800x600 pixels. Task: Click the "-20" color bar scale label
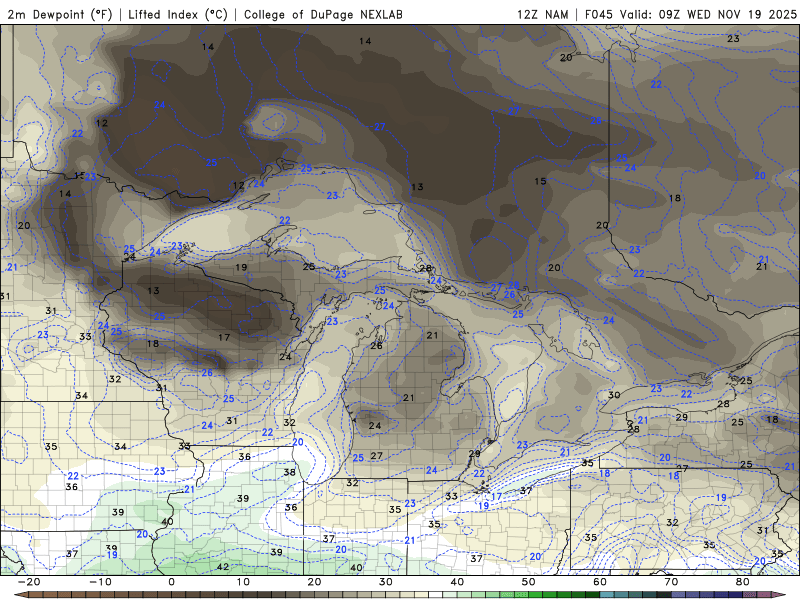coord(29,582)
